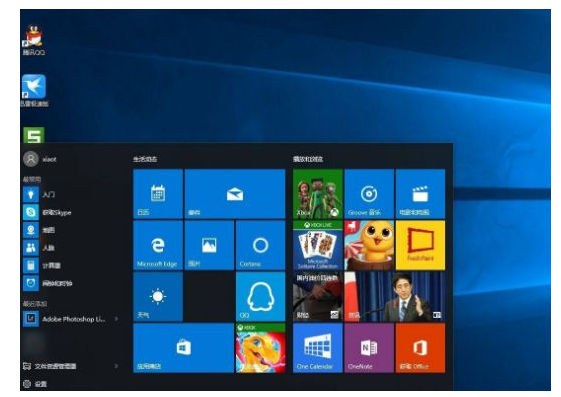The image size is (561, 397).
Task: Open the Xbox avatars tile
Action: click(318, 194)
